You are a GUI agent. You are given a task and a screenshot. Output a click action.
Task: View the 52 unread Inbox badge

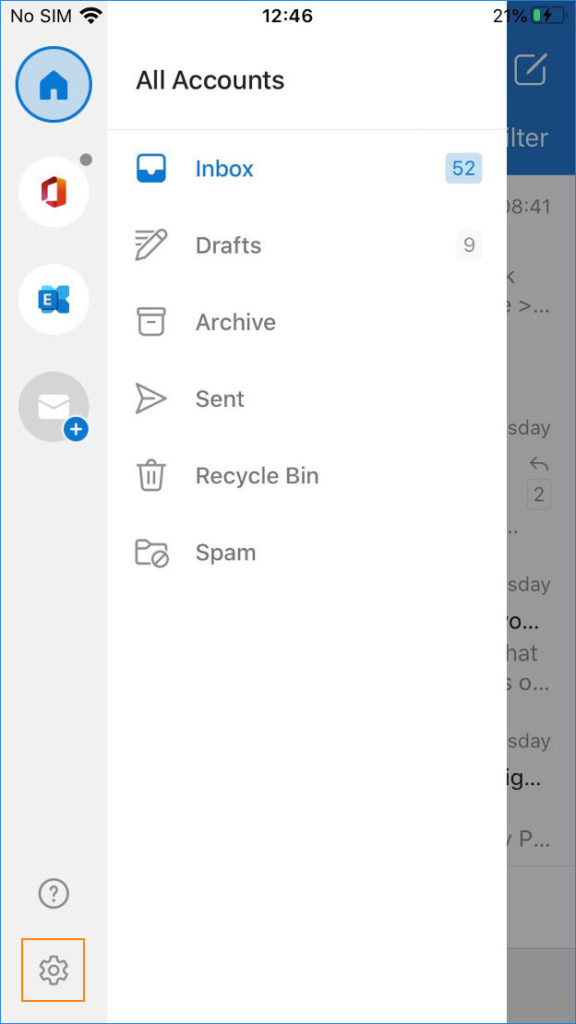tap(463, 168)
